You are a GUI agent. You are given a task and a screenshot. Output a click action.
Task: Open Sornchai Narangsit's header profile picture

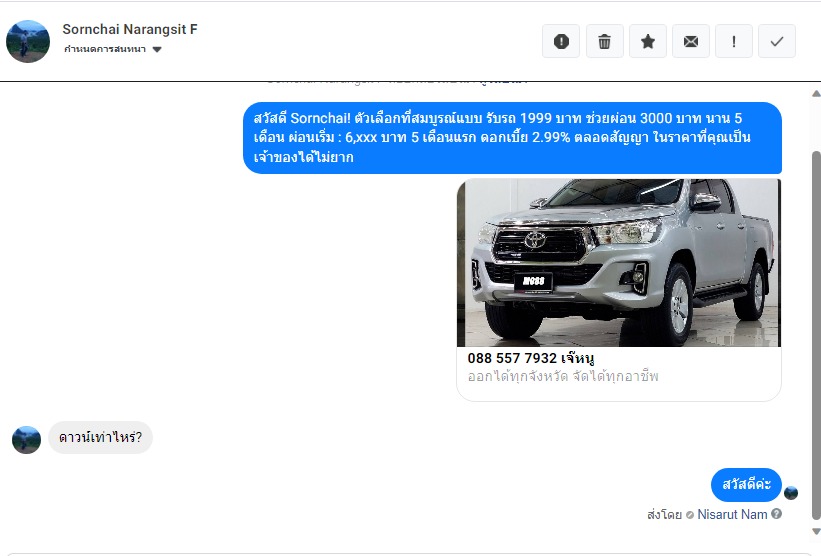tap(28, 41)
